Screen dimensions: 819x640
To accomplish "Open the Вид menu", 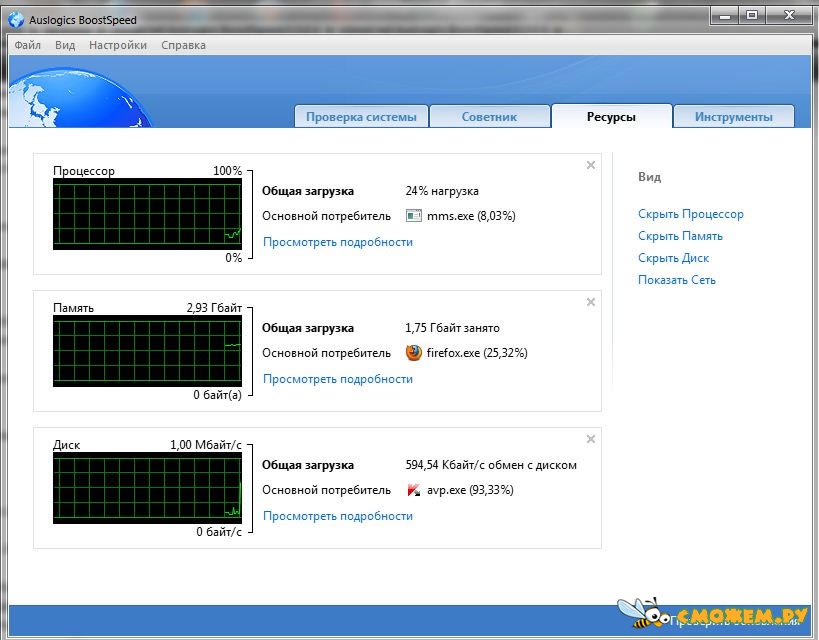I will pyautogui.click(x=65, y=45).
